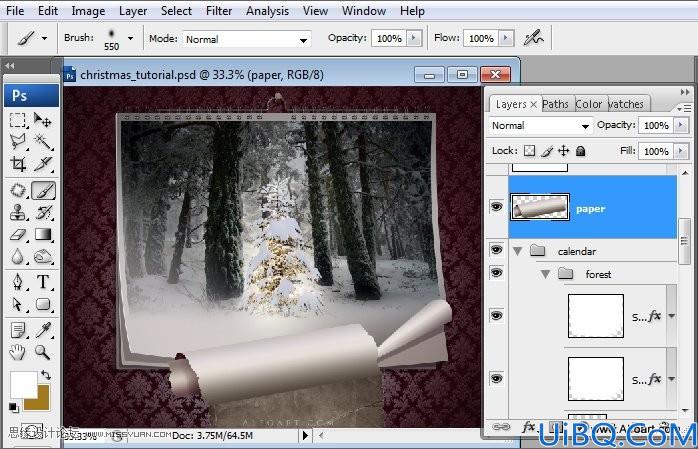Open layer Opacity slider arrow
The image size is (698, 449).
(681, 125)
